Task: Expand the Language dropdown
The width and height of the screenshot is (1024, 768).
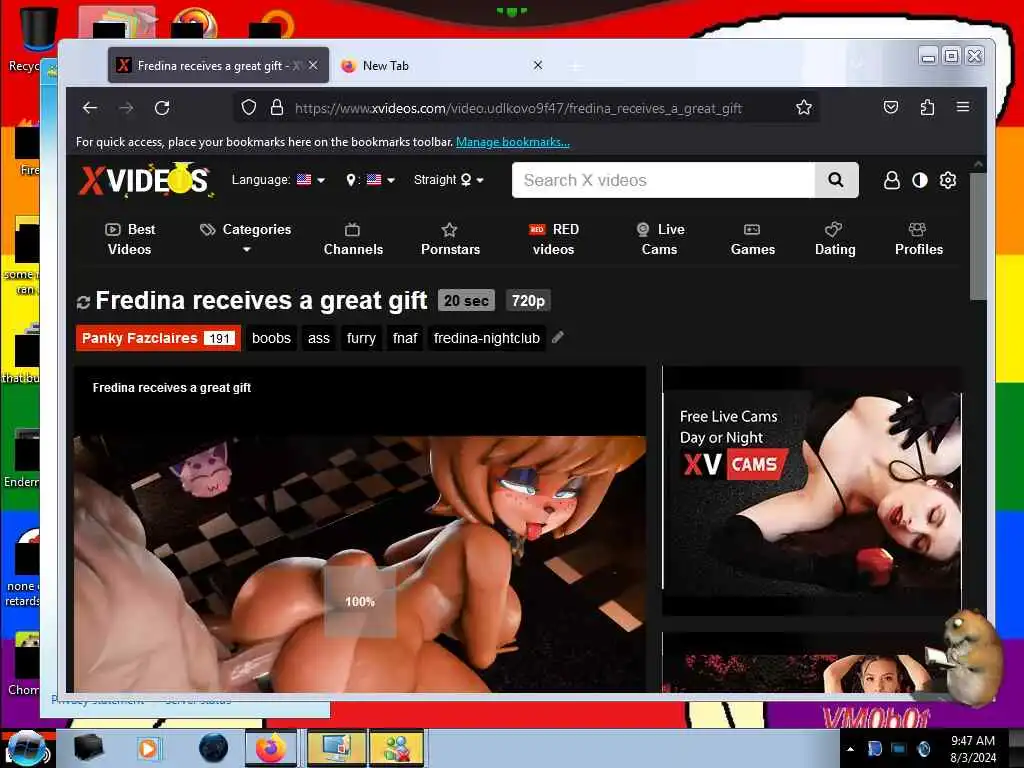Action: 278,180
